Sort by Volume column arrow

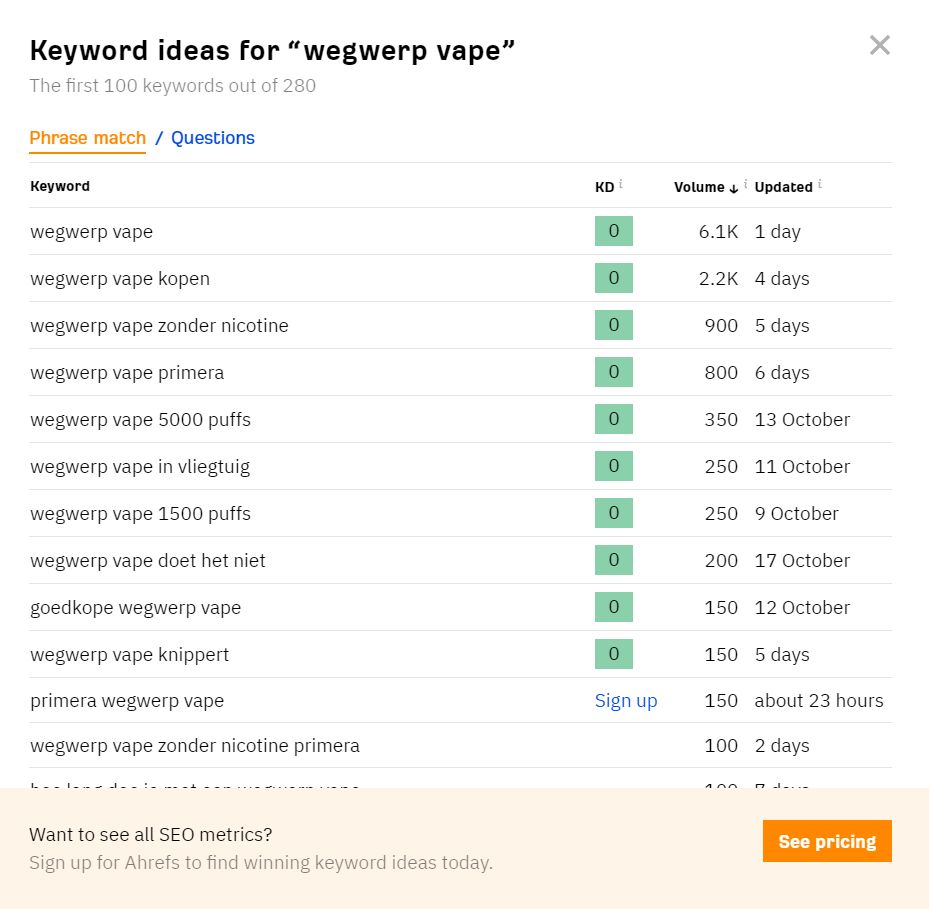click(733, 188)
